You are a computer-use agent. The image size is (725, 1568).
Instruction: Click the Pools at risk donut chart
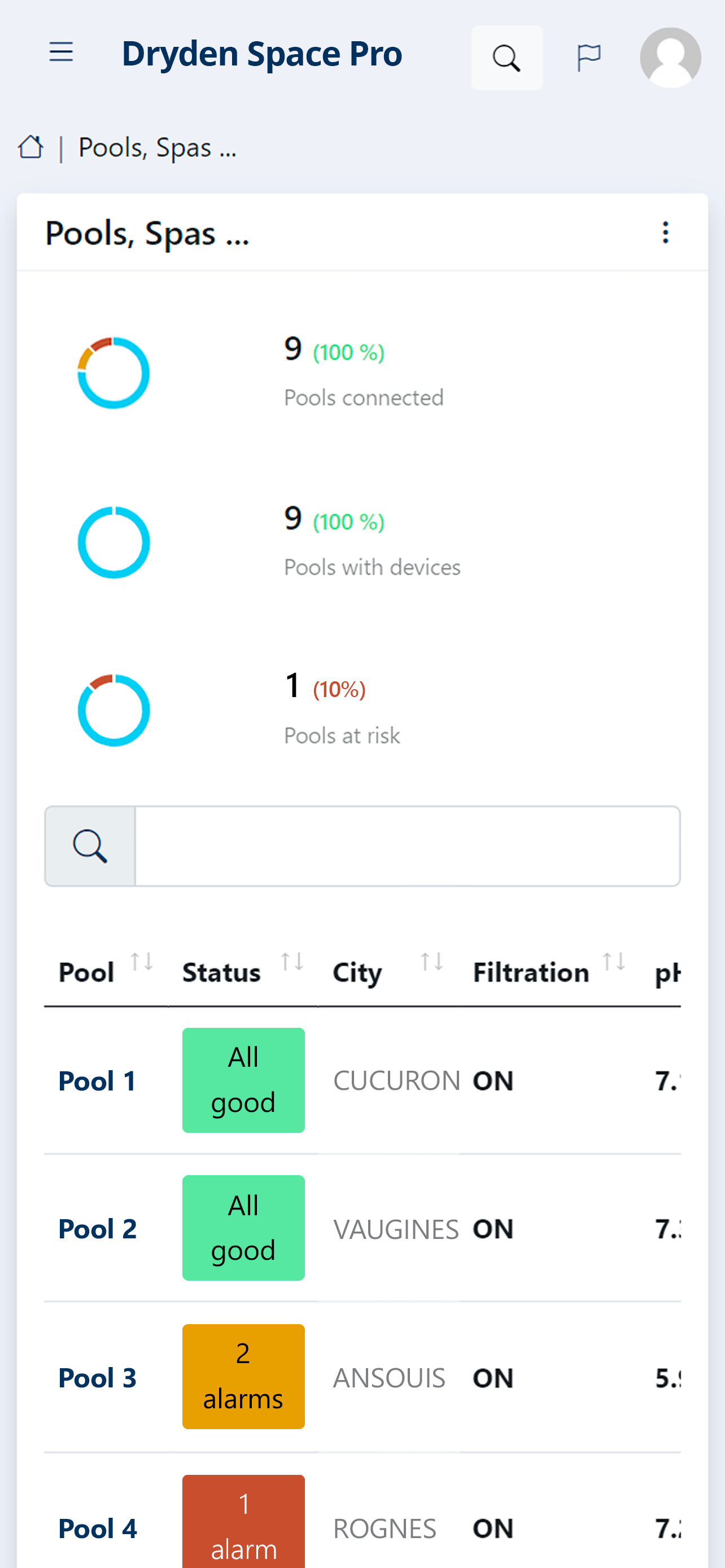114,711
